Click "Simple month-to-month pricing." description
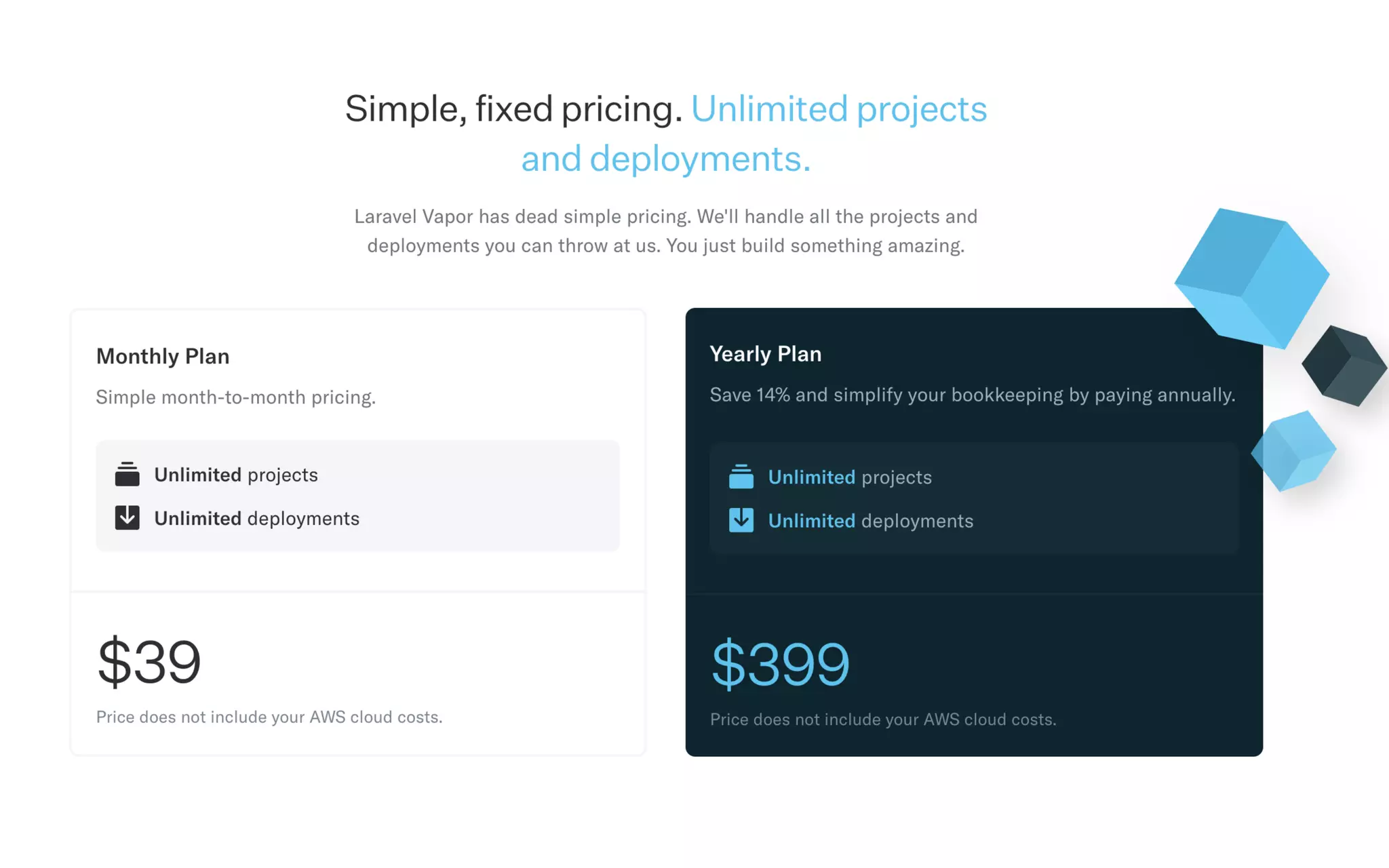The height and width of the screenshot is (868, 1389). pyautogui.click(x=235, y=397)
